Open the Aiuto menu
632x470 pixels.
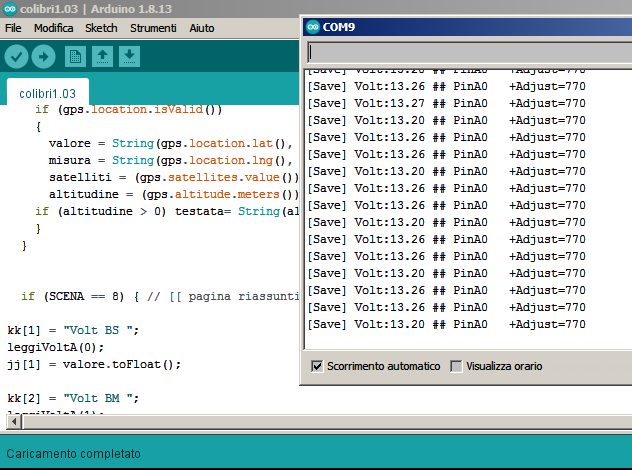click(x=202, y=28)
